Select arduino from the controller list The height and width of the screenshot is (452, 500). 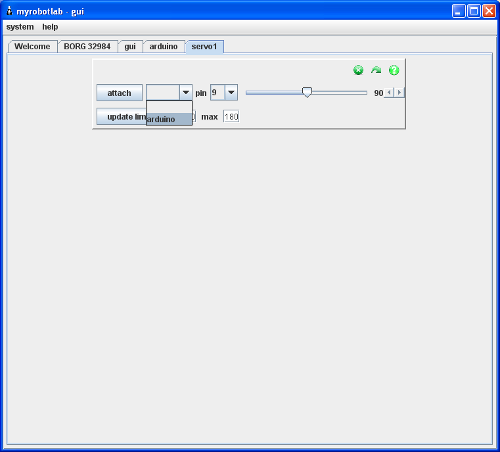[169, 119]
